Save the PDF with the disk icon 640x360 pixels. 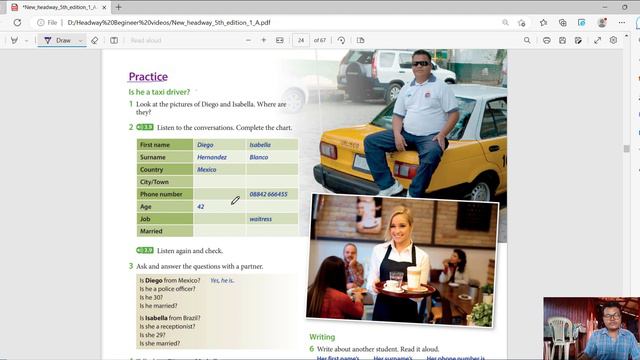pos(562,40)
